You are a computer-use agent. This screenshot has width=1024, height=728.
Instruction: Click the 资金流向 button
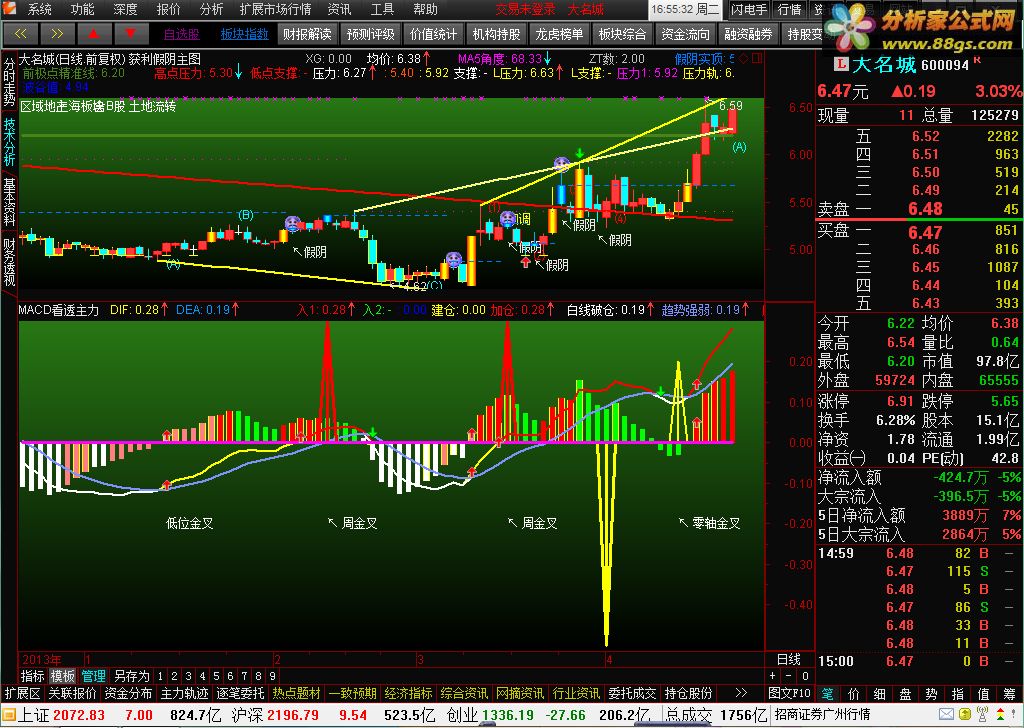click(685, 34)
